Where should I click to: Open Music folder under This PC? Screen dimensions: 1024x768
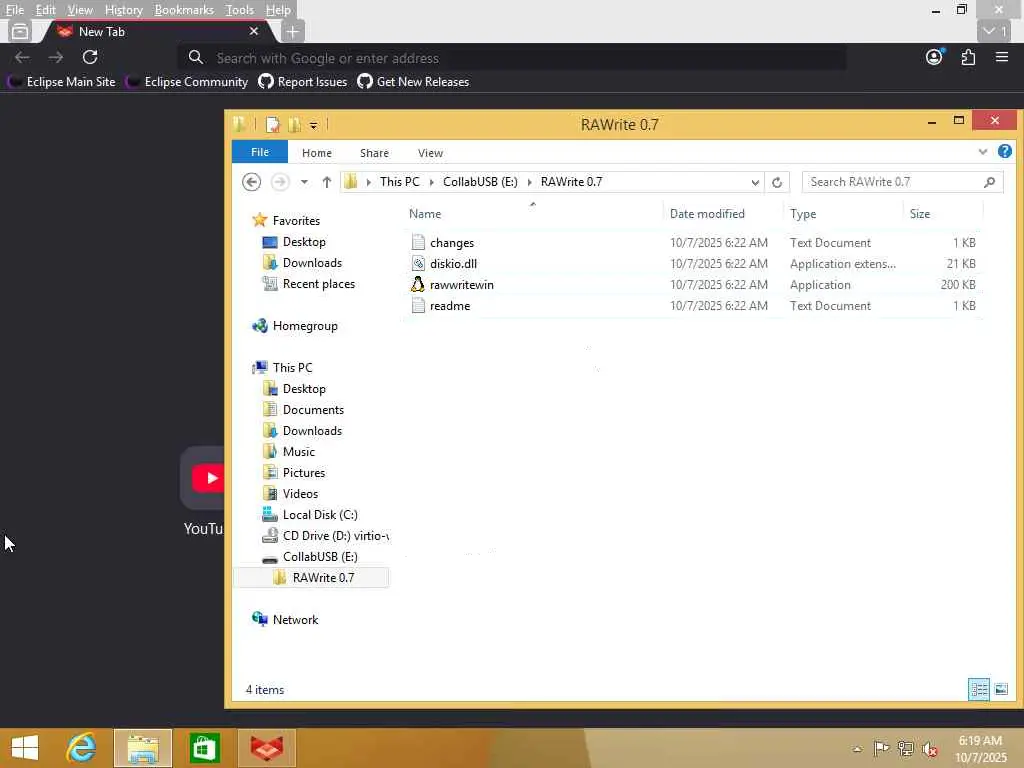click(x=289, y=451)
